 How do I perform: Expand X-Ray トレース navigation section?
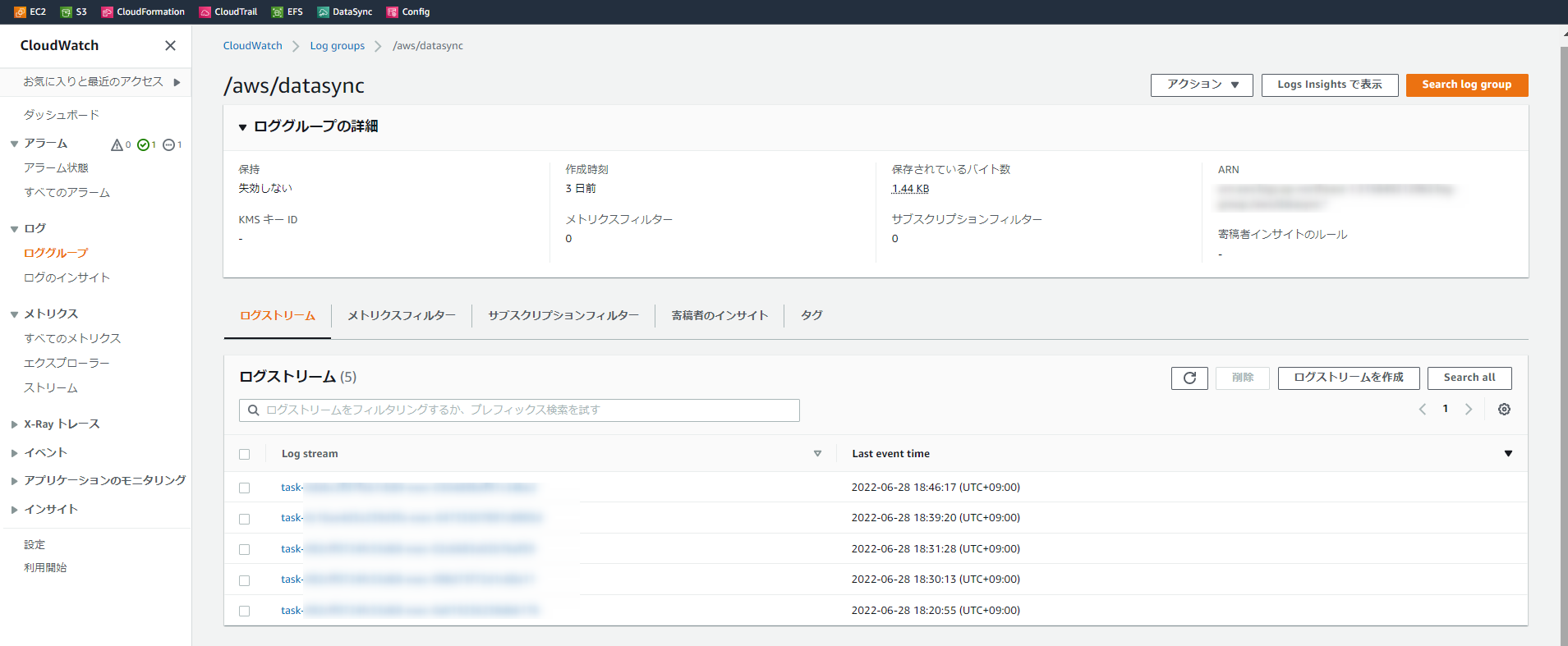14,424
